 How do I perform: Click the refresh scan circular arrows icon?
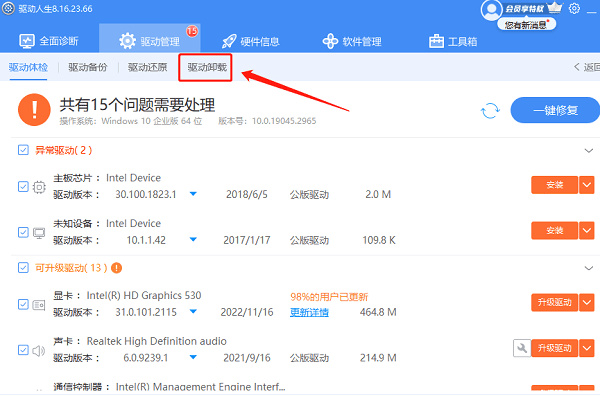(x=490, y=111)
